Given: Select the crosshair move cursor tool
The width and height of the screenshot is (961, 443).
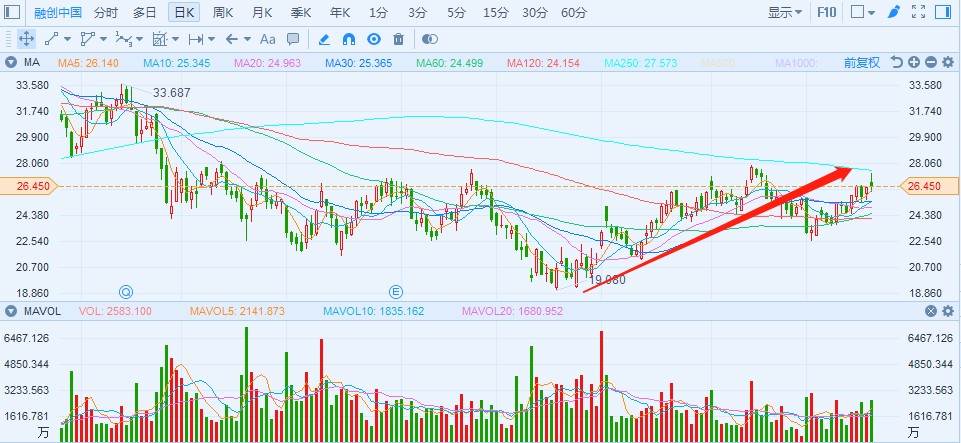Looking at the screenshot, I should (x=27, y=39).
